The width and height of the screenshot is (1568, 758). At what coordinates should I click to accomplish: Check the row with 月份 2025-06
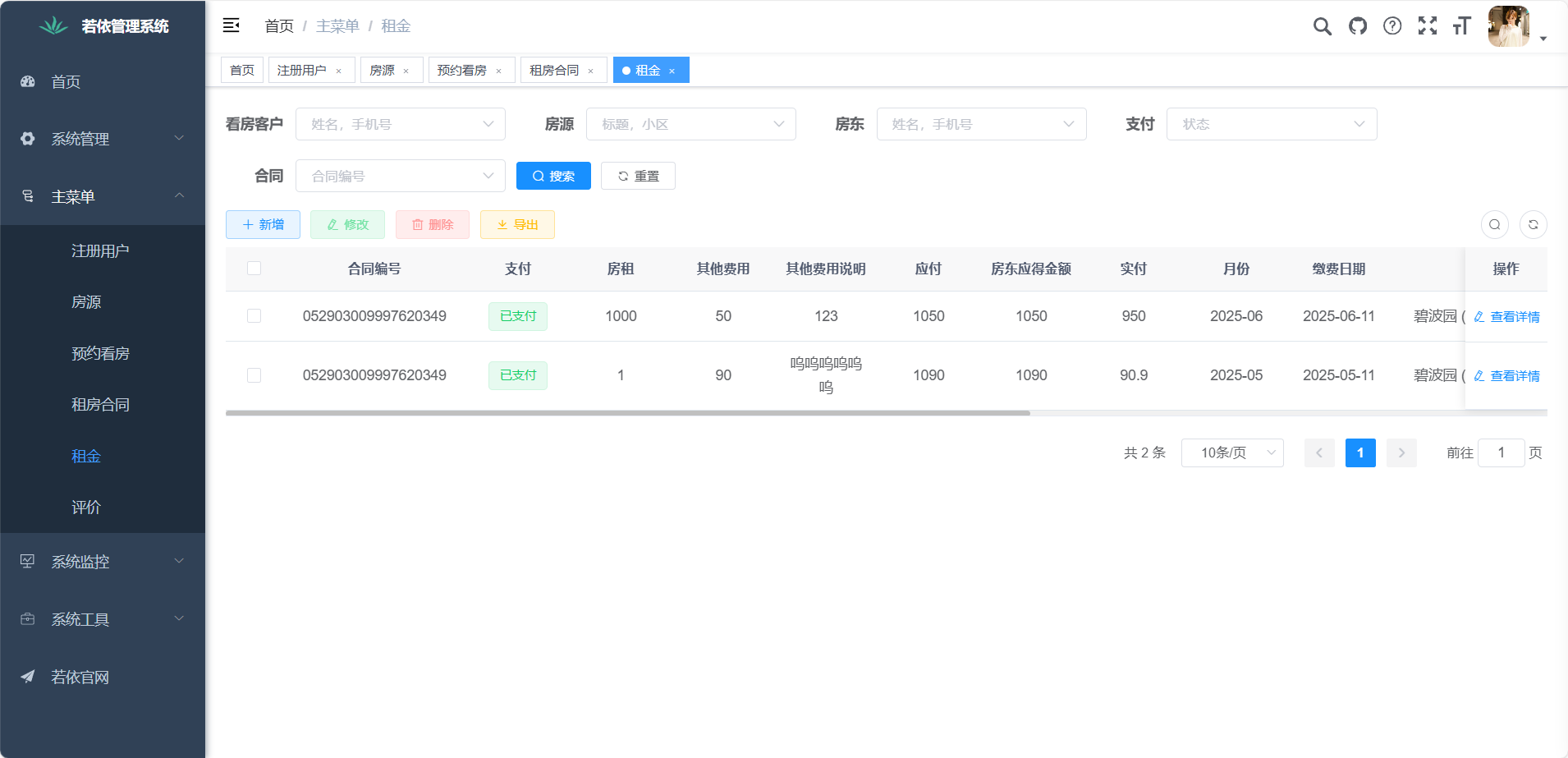tap(254, 316)
